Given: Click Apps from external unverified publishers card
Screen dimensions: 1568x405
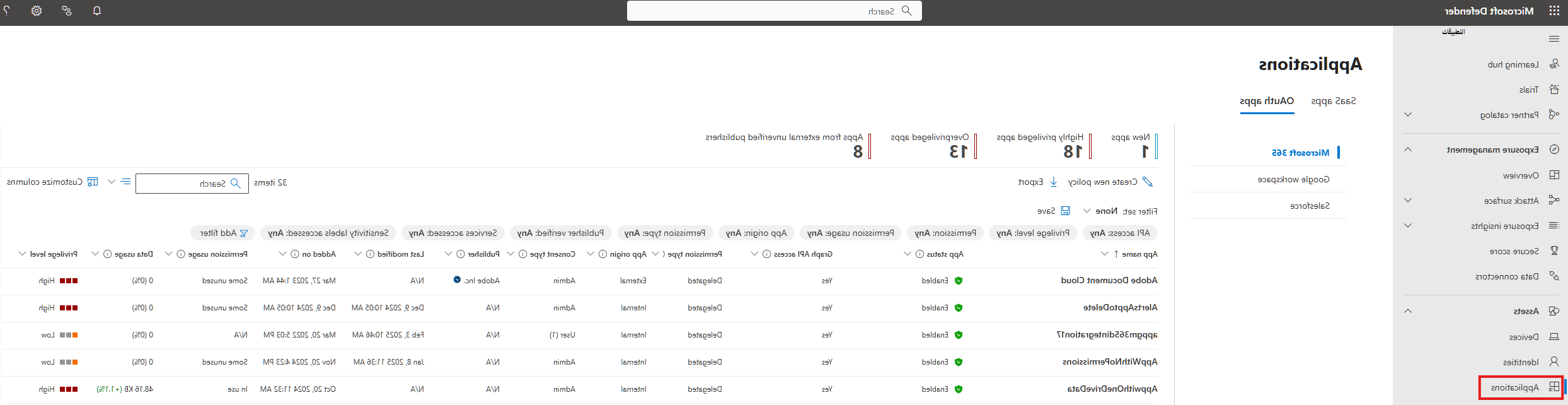Looking at the screenshot, I should [x=788, y=146].
